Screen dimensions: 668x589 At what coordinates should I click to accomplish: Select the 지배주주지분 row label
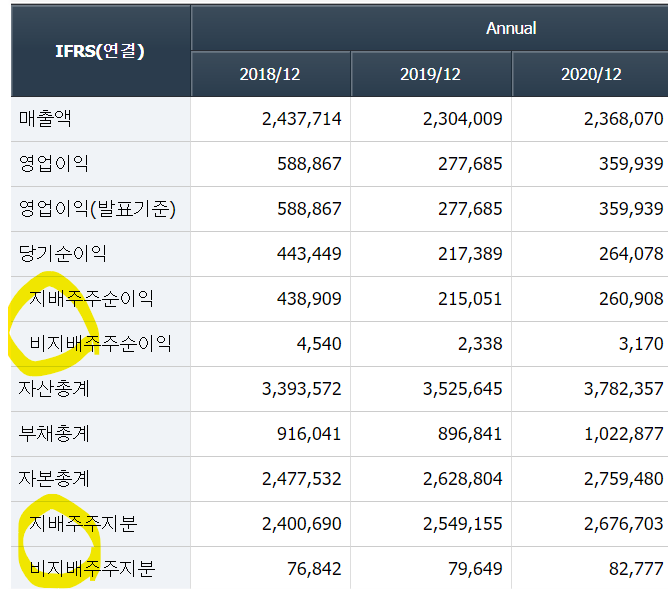coord(83,524)
